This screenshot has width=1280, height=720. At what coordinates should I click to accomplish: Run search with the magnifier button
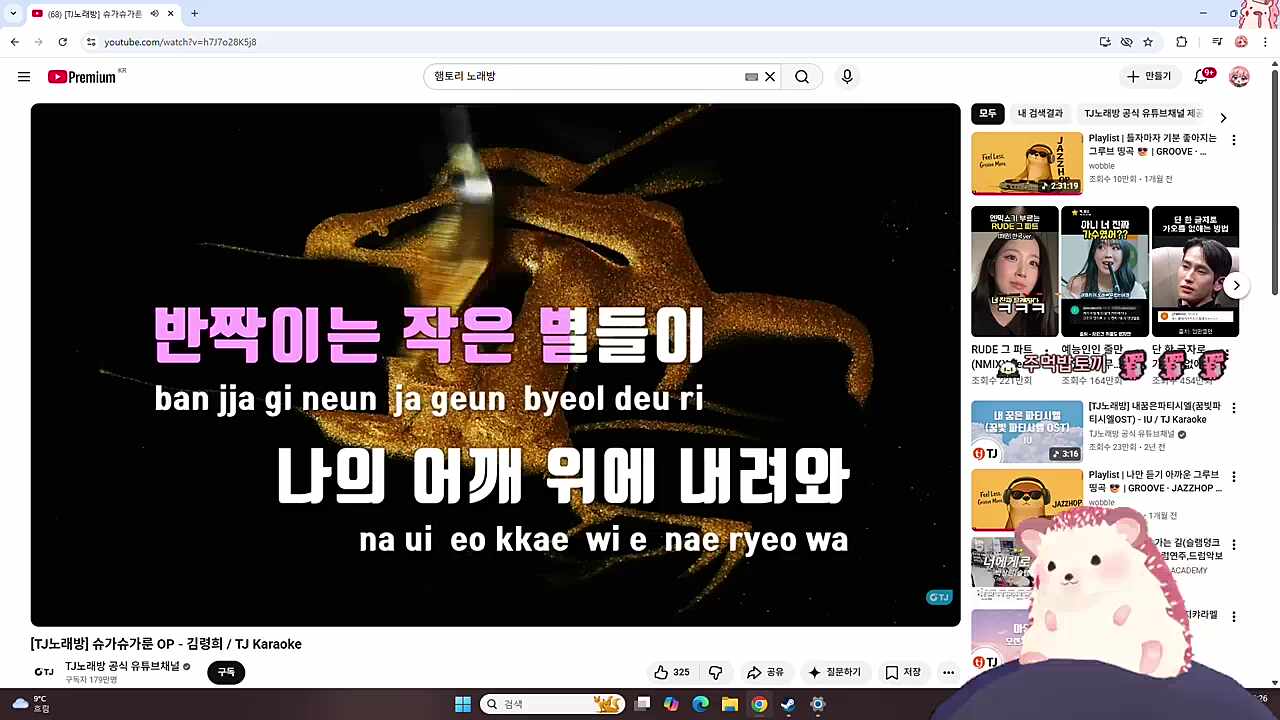(802, 77)
